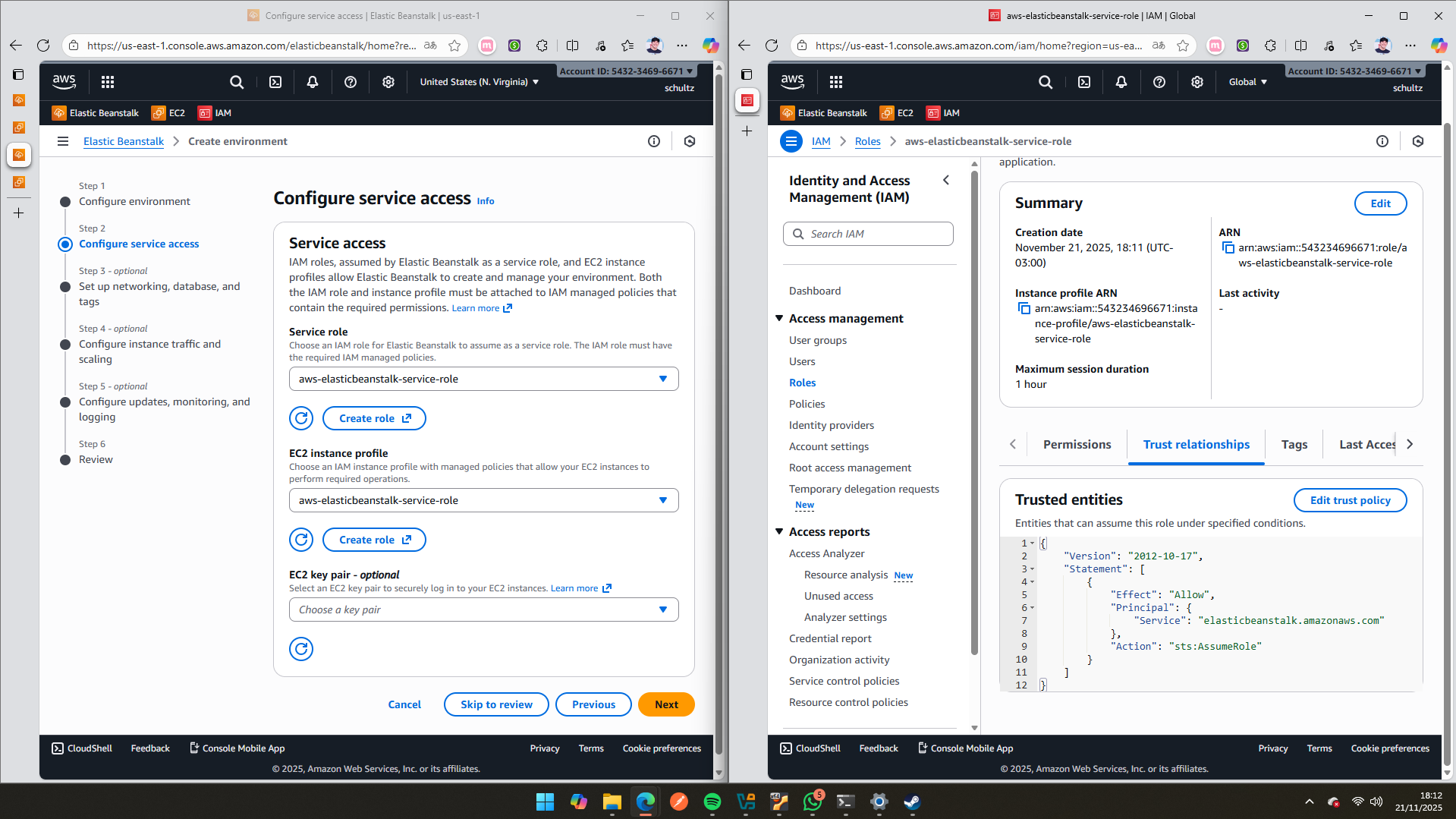Viewport: 1456px width, 819px height.
Task: Go back with Previous button
Action: click(x=593, y=704)
